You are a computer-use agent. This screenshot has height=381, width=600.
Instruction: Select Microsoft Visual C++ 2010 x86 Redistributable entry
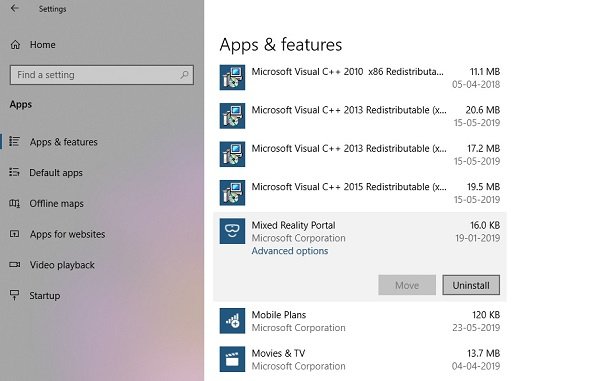360,78
